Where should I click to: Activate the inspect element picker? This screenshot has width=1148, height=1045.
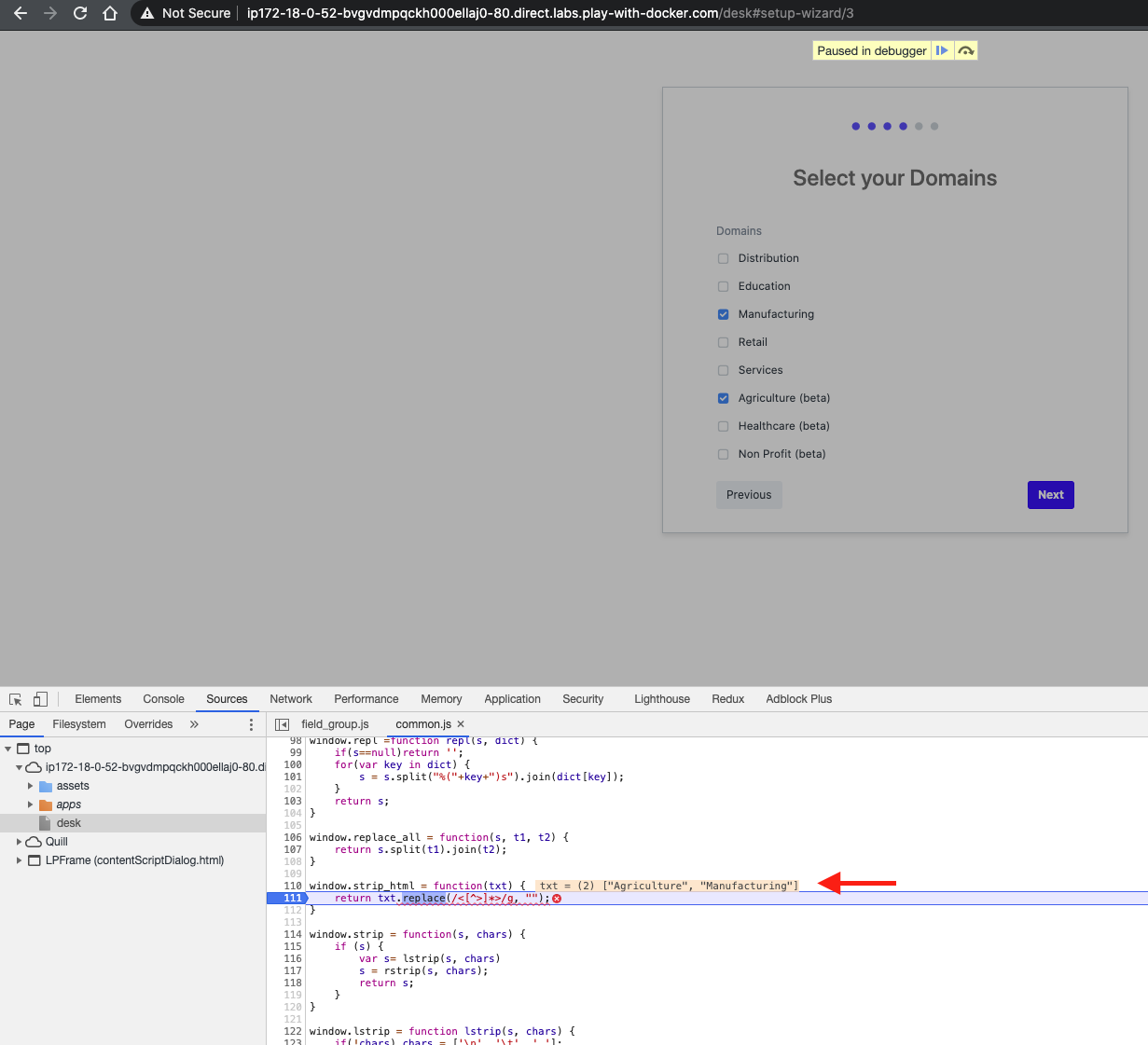tap(15, 698)
